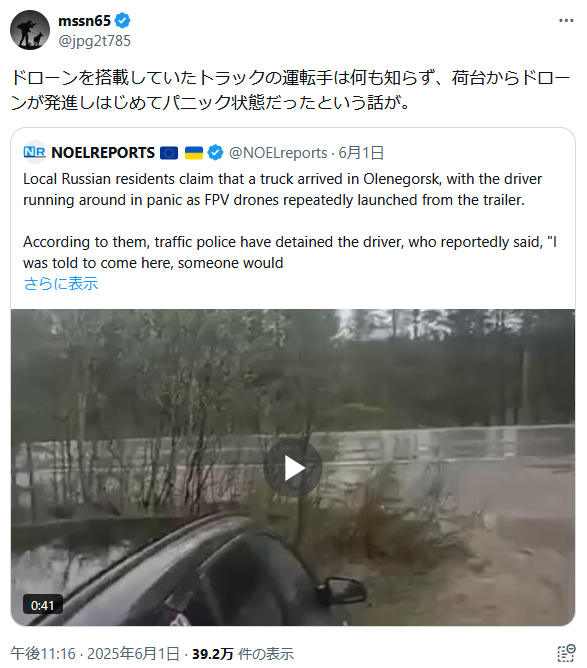
Task: Expand quoted tweet with さらに表示
Action: (x=60, y=283)
